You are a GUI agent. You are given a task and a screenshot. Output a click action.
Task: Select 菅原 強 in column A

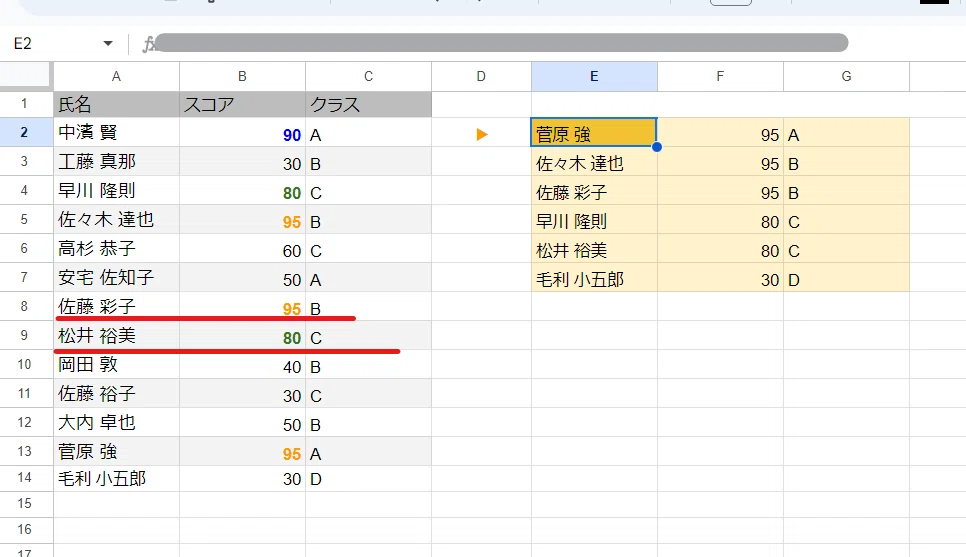coord(116,450)
